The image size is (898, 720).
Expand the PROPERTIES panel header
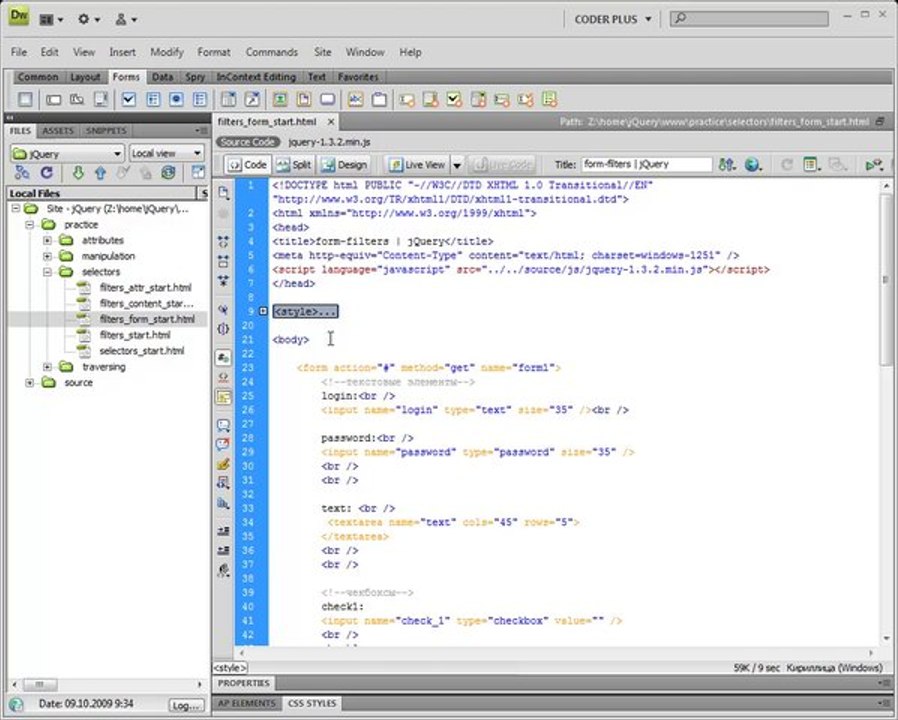(244, 683)
